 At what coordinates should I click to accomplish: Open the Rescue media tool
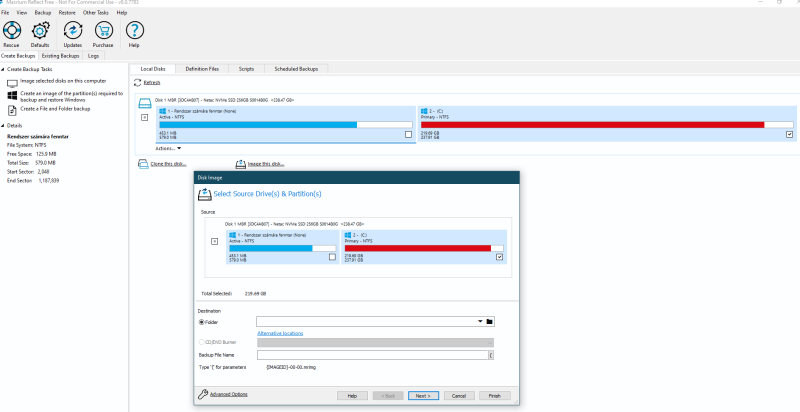click(11, 31)
